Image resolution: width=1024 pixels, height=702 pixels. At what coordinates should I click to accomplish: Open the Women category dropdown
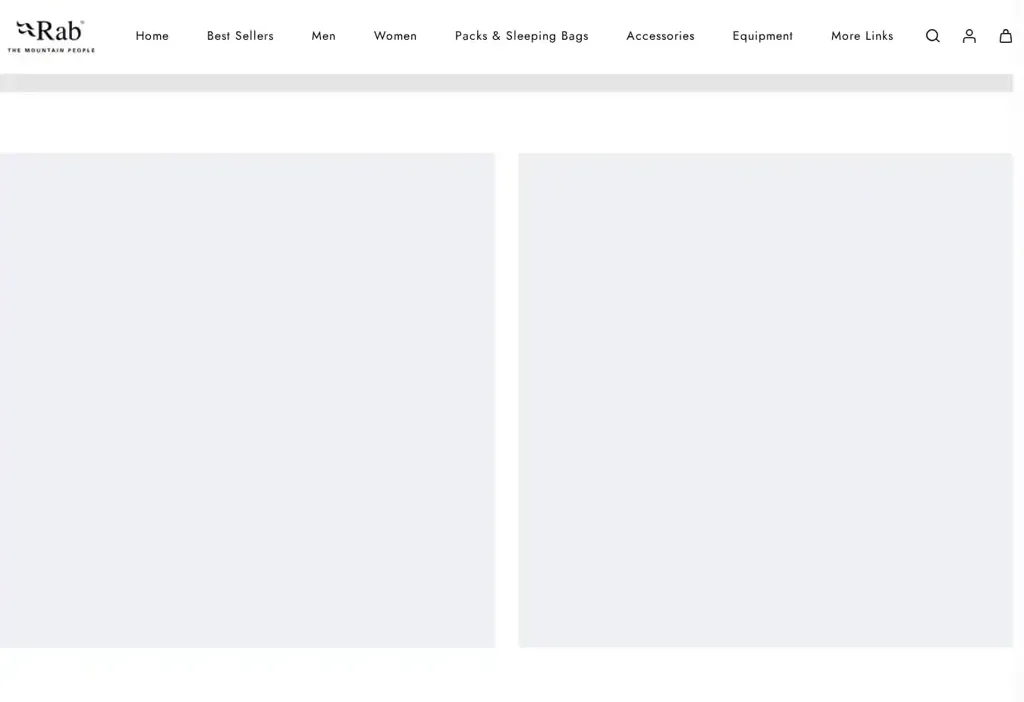point(395,35)
